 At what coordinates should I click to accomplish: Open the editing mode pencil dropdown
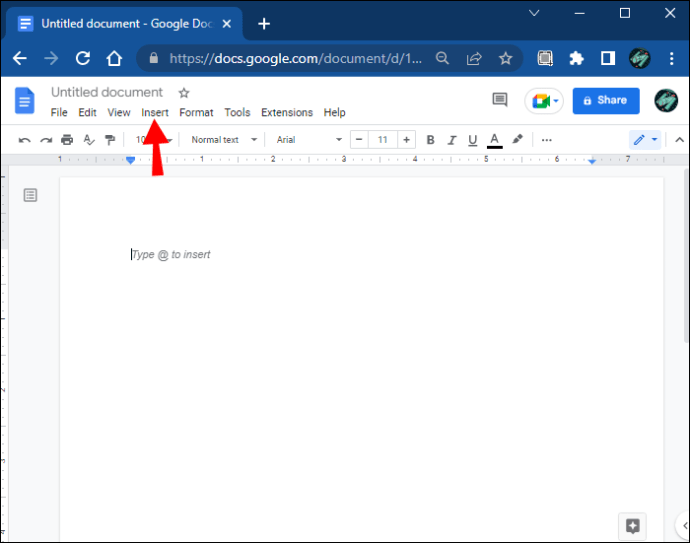[x=645, y=140]
